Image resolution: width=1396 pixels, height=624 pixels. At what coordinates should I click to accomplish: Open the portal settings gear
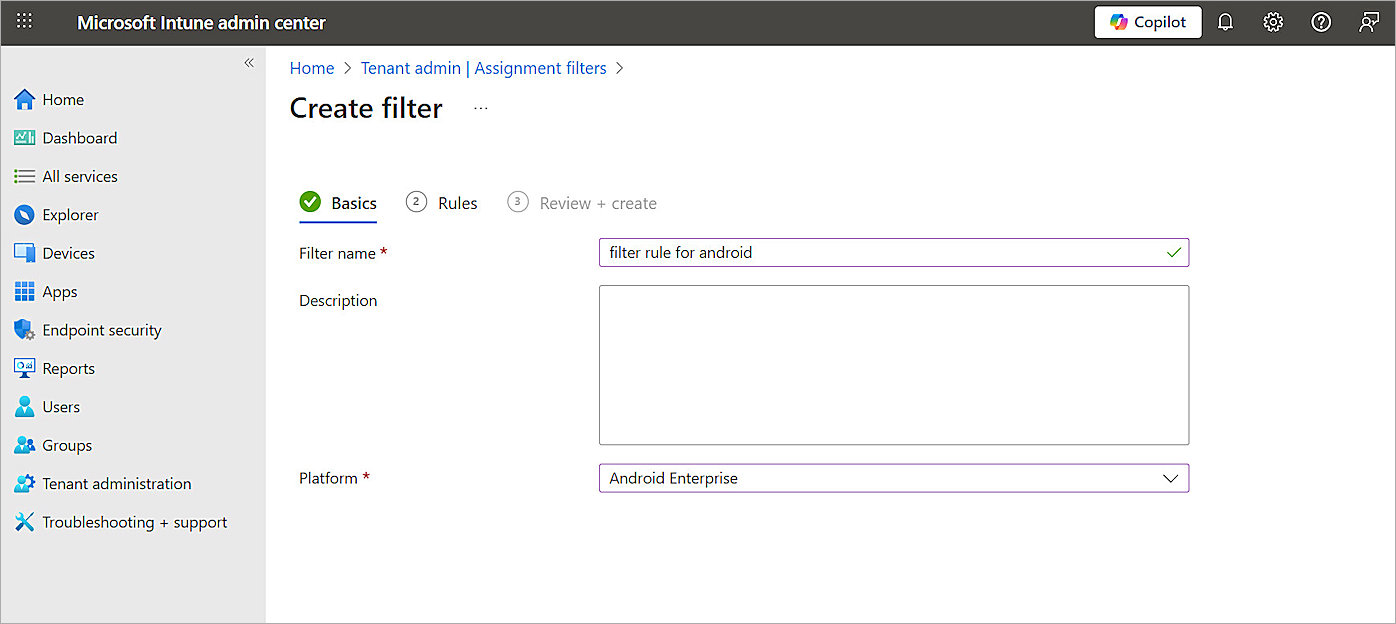(x=1273, y=22)
